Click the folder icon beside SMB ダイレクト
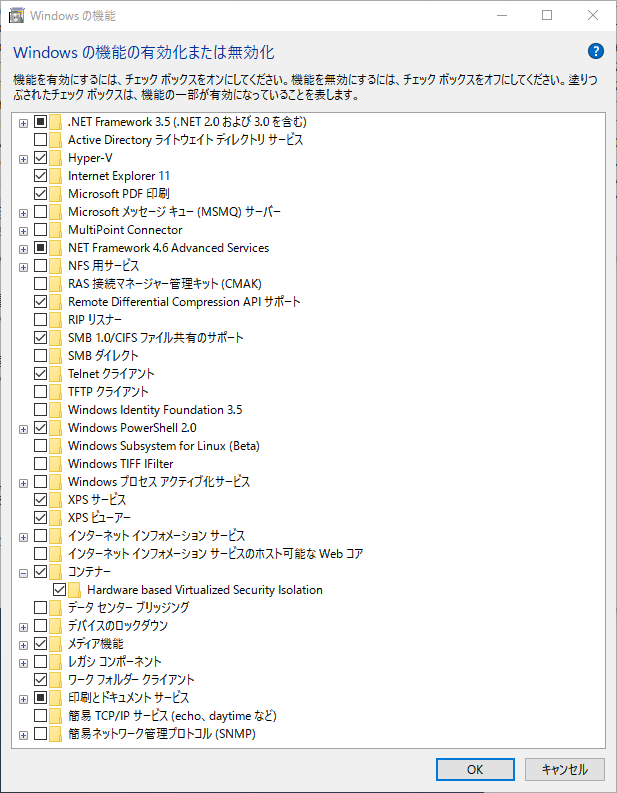Image resolution: width=617 pixels, height=793 pixels. click(x=56, y=356)
